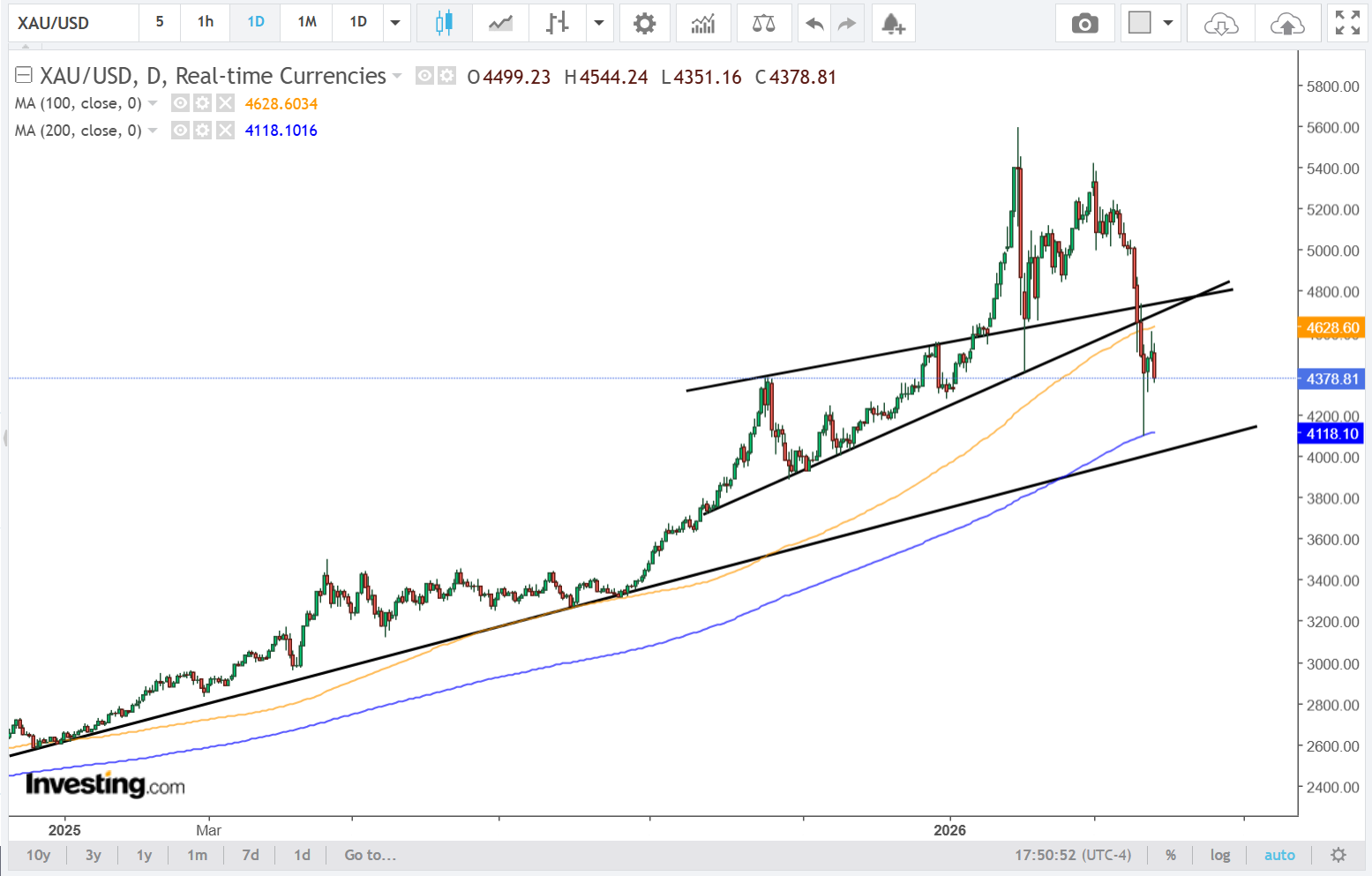Viewport: 1372px width, 876px height.
Task: Select the 1h timeframe
Action: (x=206, y=22)
